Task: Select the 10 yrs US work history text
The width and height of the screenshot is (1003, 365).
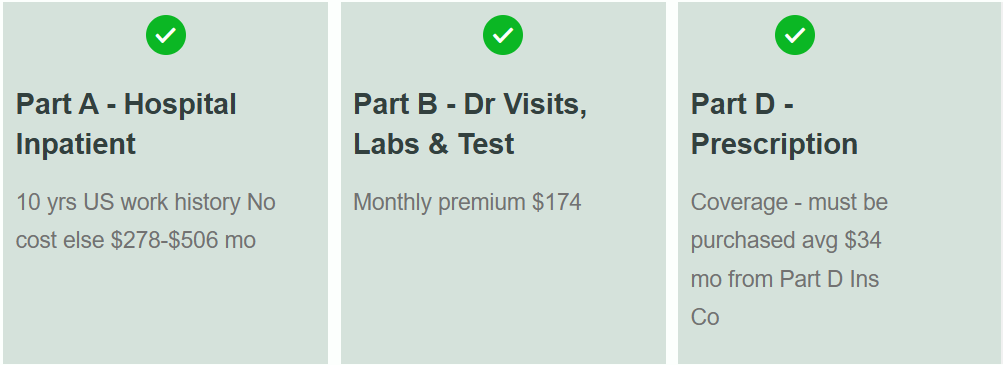Action: (x=128, y=203)
